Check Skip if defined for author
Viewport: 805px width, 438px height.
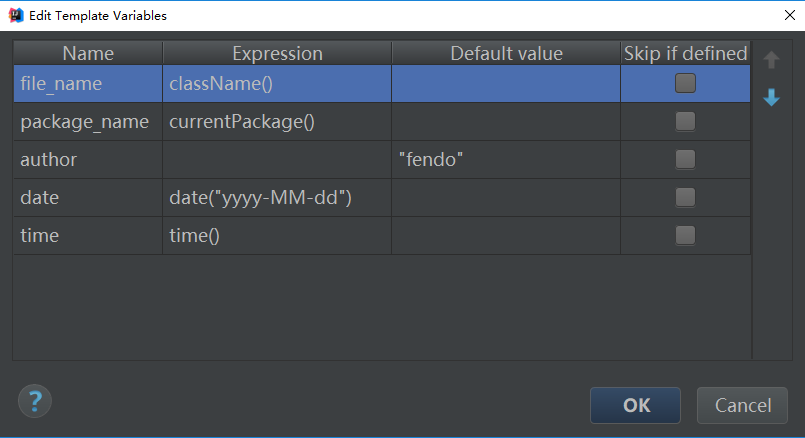click(x=685, y=159)
